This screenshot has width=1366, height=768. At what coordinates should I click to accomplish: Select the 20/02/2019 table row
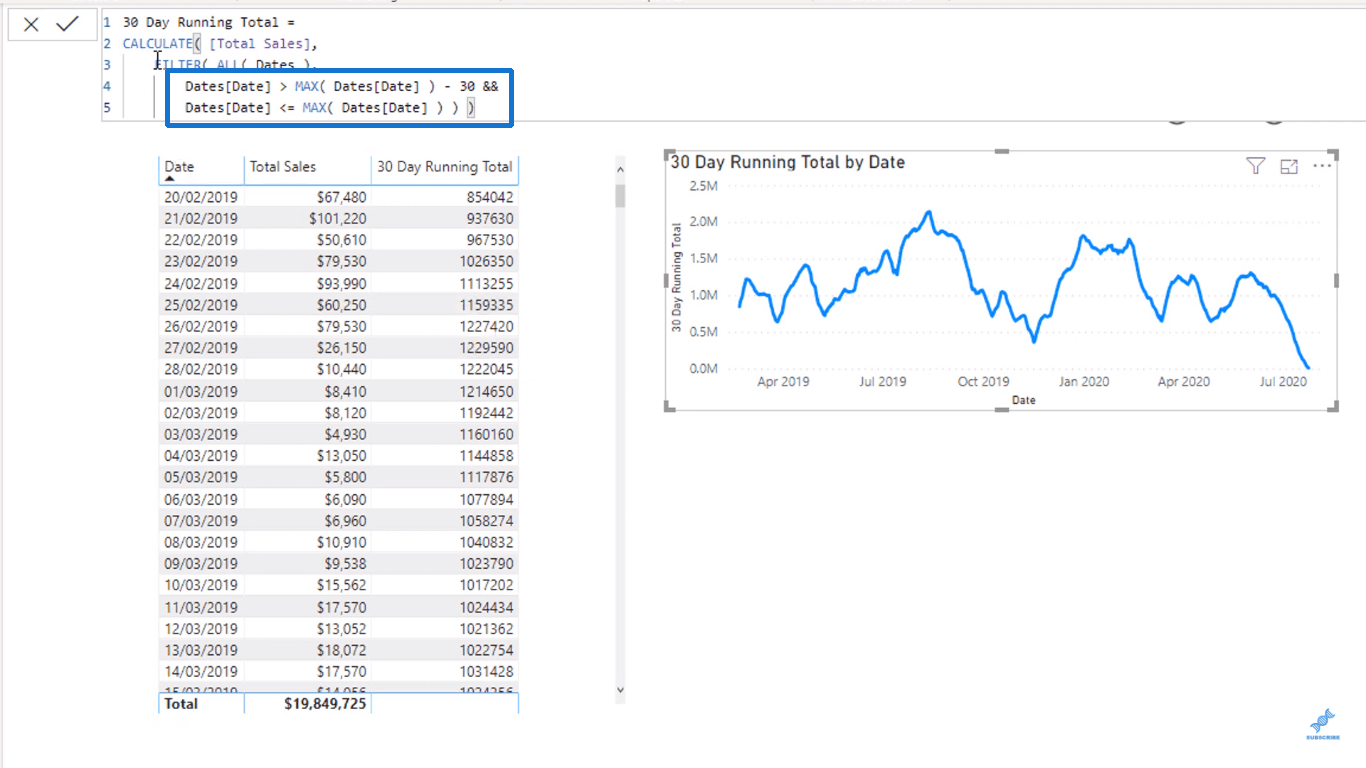[x=338, y=197]
